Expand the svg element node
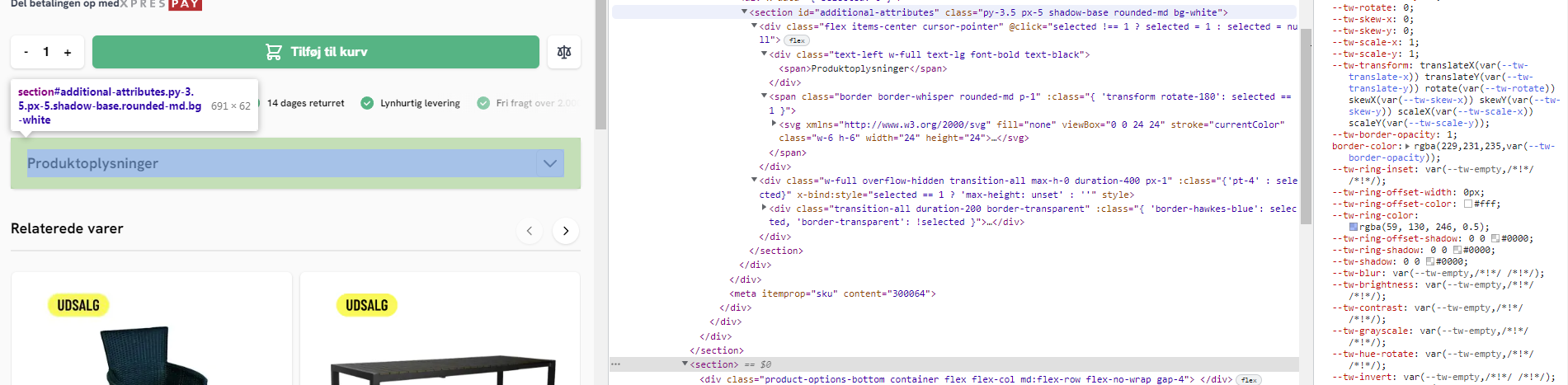The height and width of the screenshot is (385, 1568). pyautogui.click(x=774, y=124)
